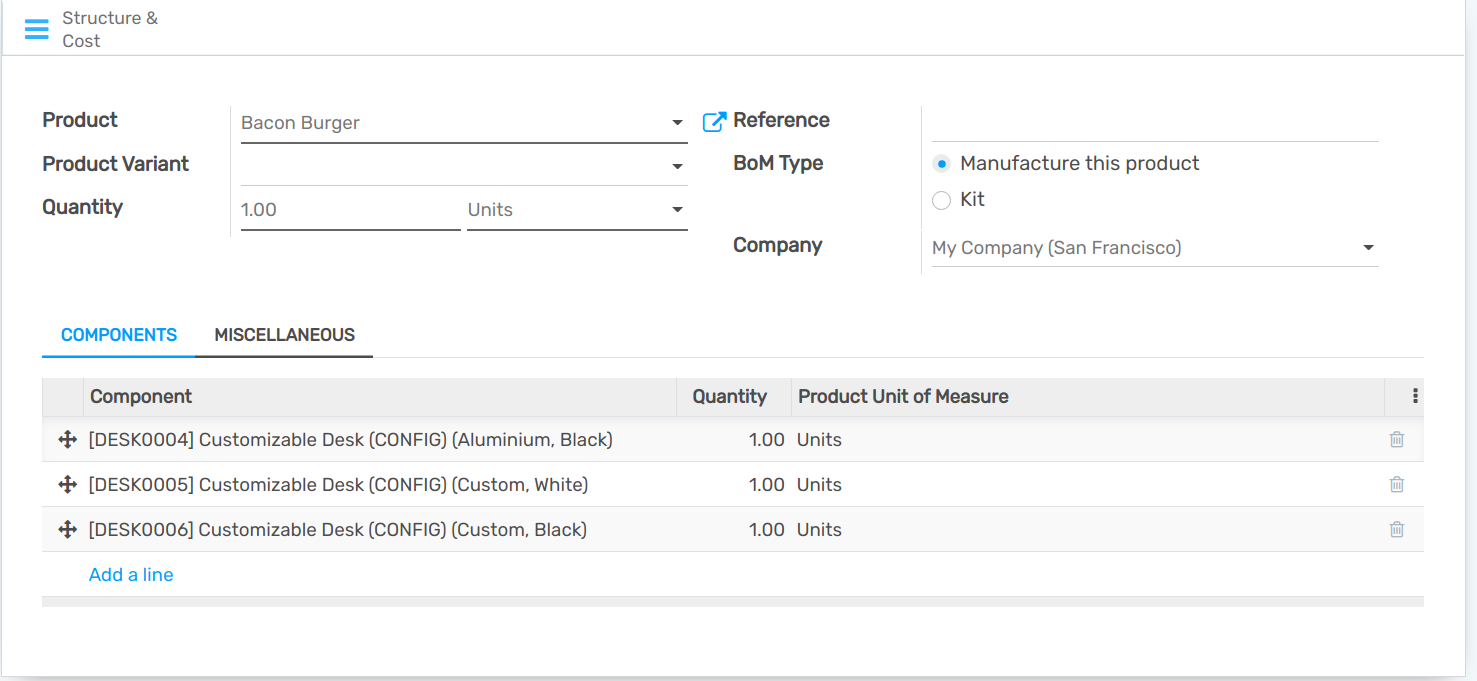Switch to the Components tab

119,335
